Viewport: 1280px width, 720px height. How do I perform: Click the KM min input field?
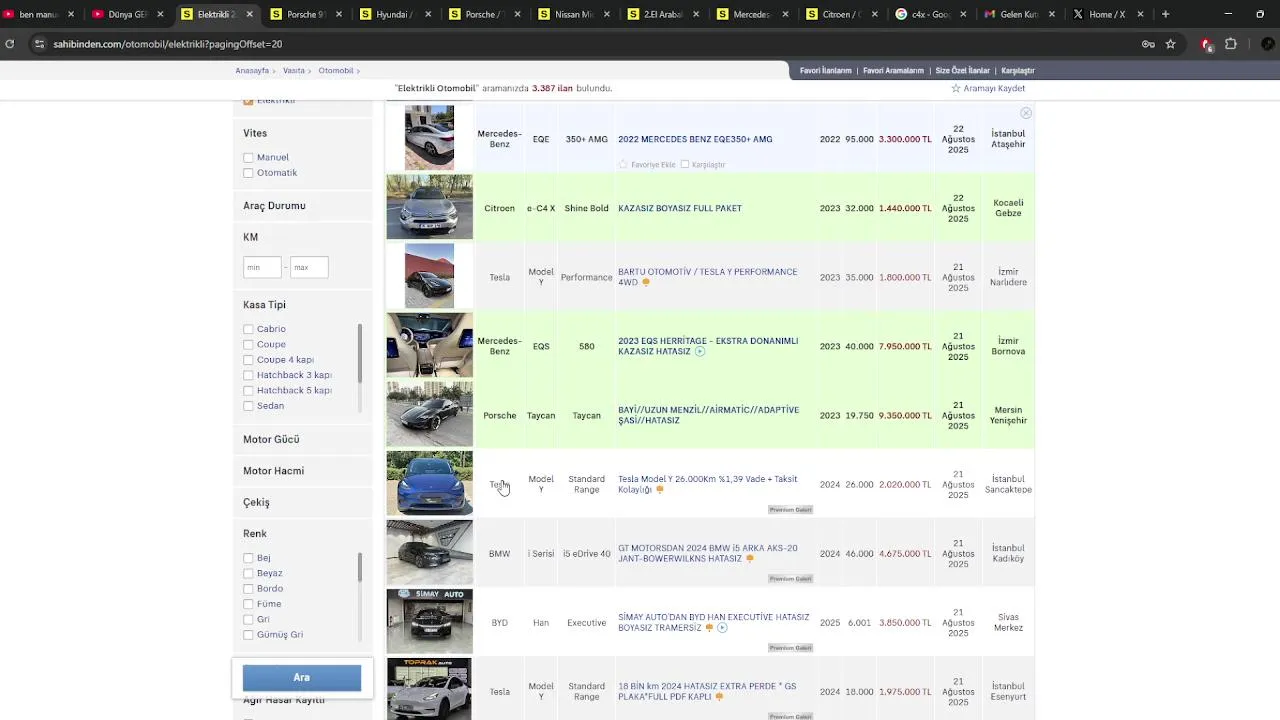(262, 267)
